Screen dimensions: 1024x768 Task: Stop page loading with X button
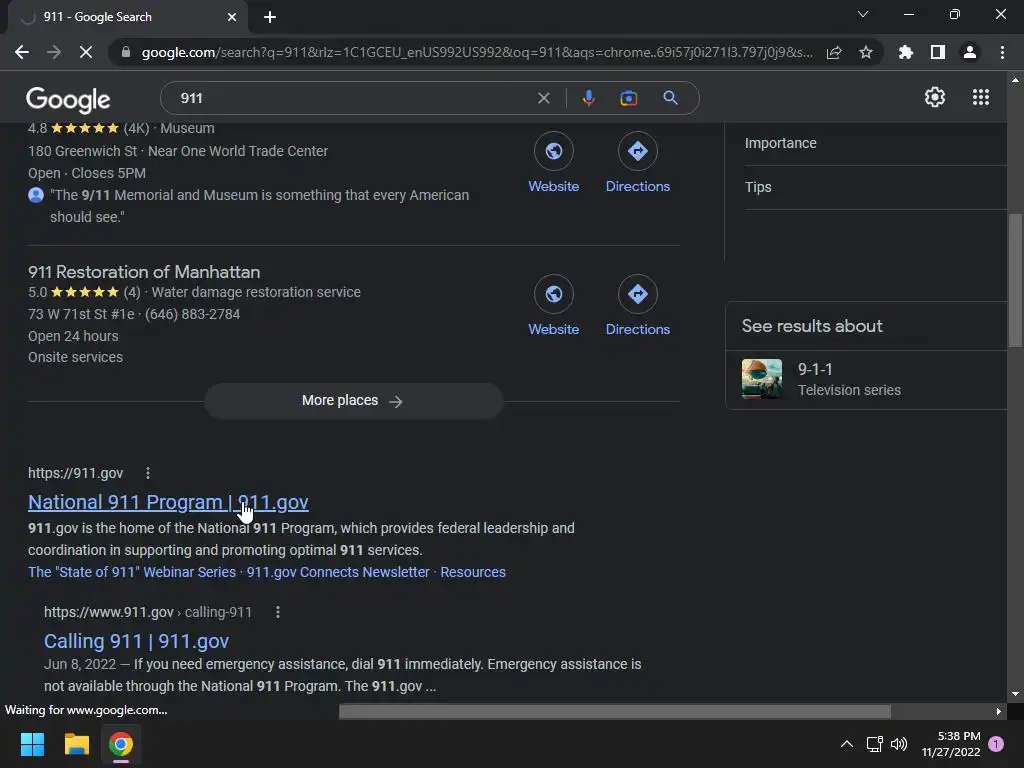pos(86,52)
